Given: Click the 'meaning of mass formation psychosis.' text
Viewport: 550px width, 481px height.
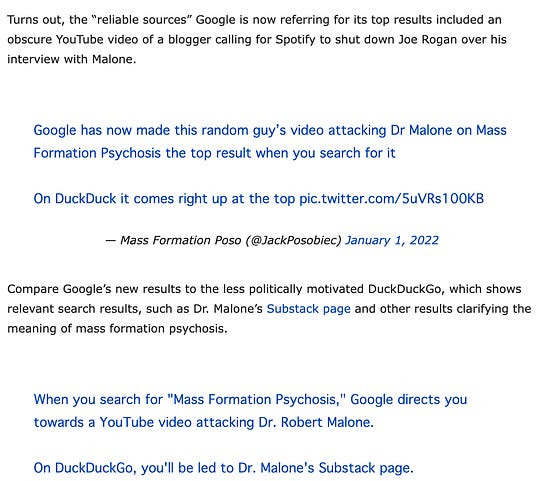Looking at the screenshot, I should click(117, 329).
